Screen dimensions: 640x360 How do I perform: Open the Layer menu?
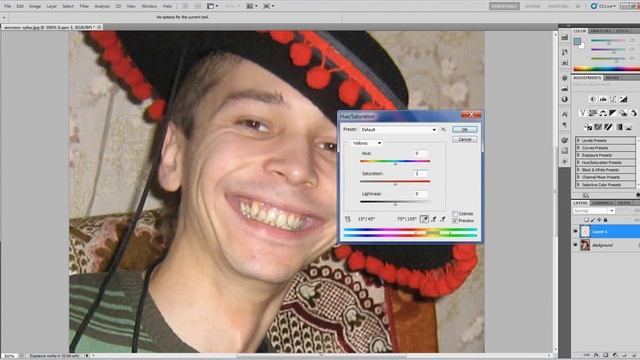pyautogui.click(x=51, y=6)
